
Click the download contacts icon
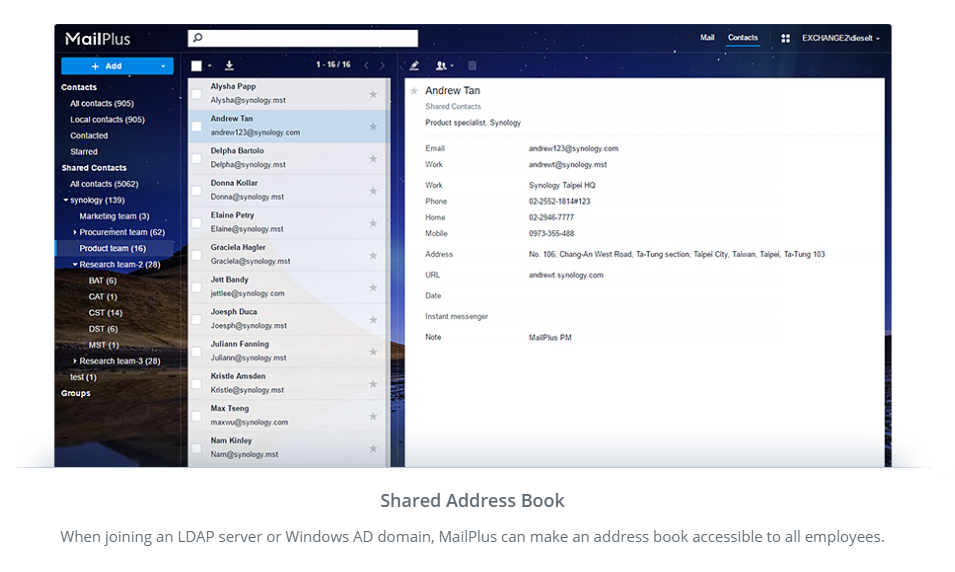229,65
